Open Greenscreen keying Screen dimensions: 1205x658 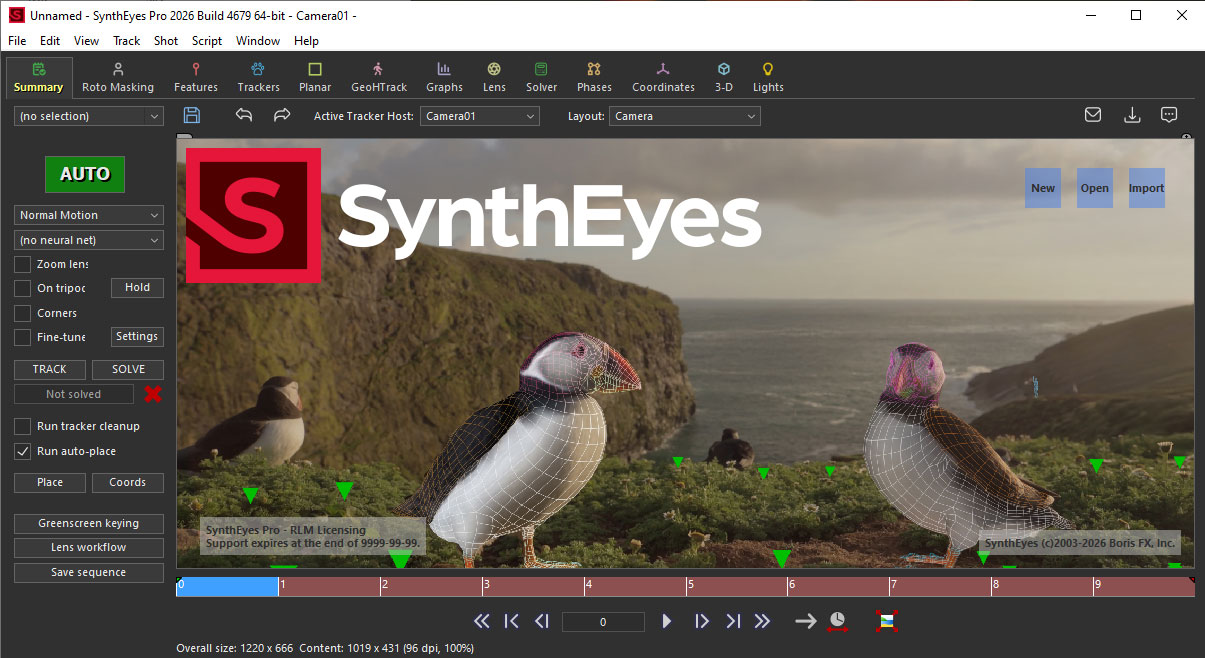coord(89,523)
